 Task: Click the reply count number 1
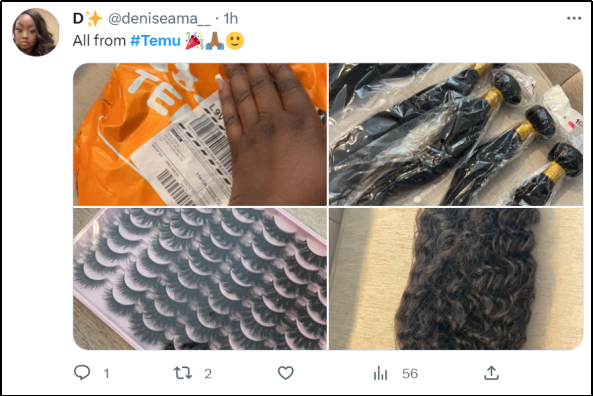point(107,374)
